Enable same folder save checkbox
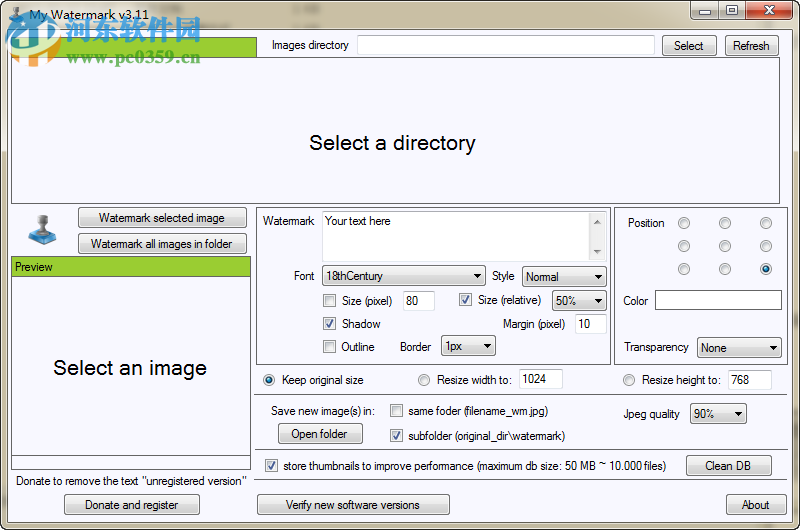Viewport: 800px width, 530px height. (x=397, y=411)
